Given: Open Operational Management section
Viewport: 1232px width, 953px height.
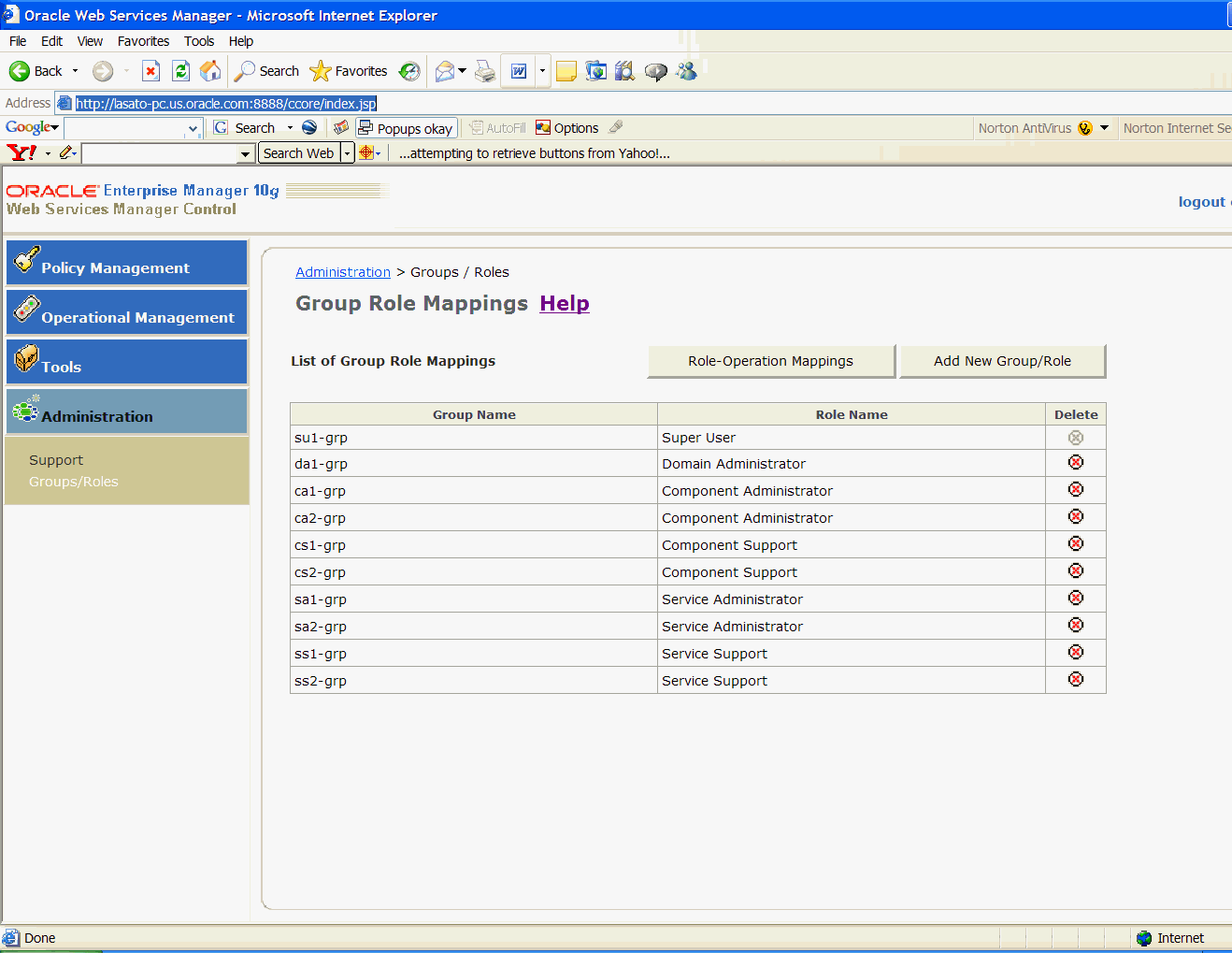Looking at the screenshot, I should (x=127, y=312).
